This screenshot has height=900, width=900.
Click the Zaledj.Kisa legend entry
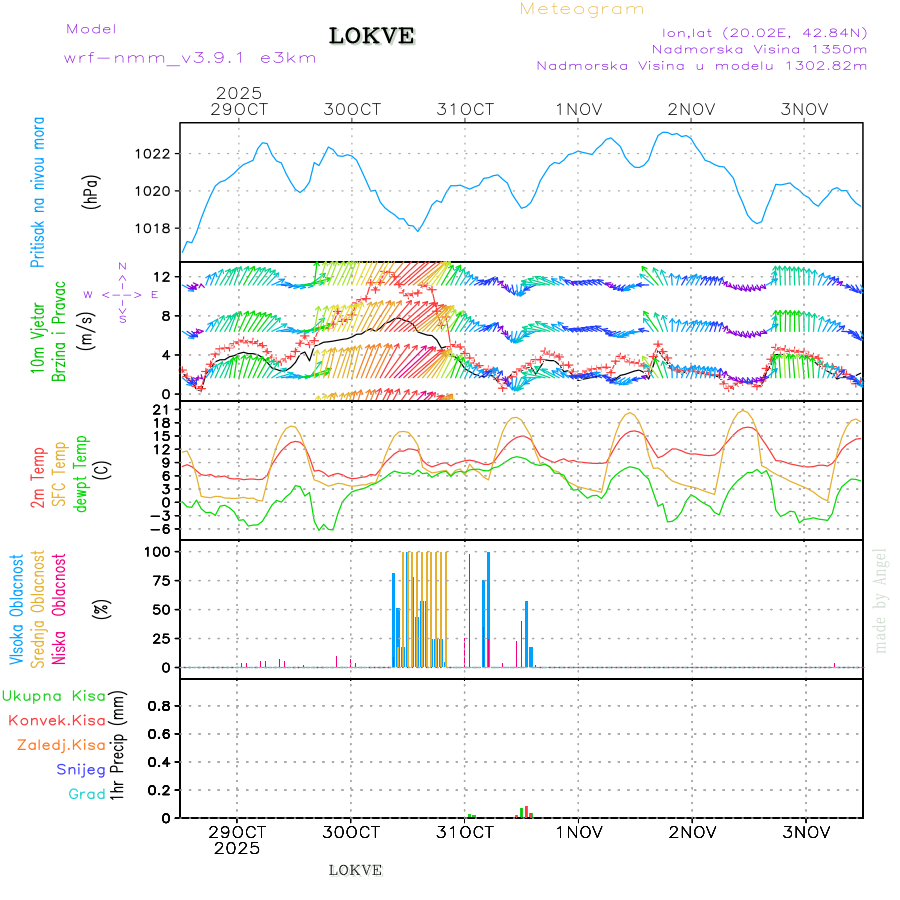[61, 745]
